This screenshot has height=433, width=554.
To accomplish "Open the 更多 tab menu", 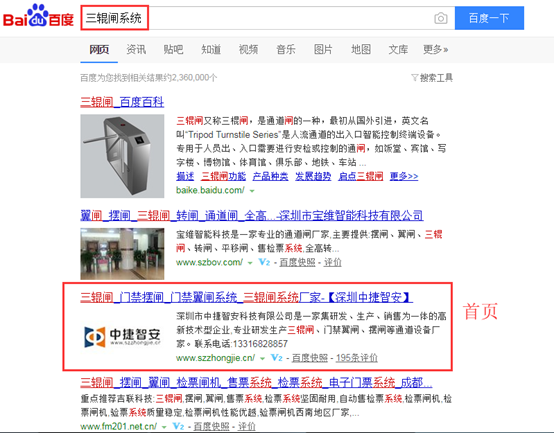I will [436, 49].
